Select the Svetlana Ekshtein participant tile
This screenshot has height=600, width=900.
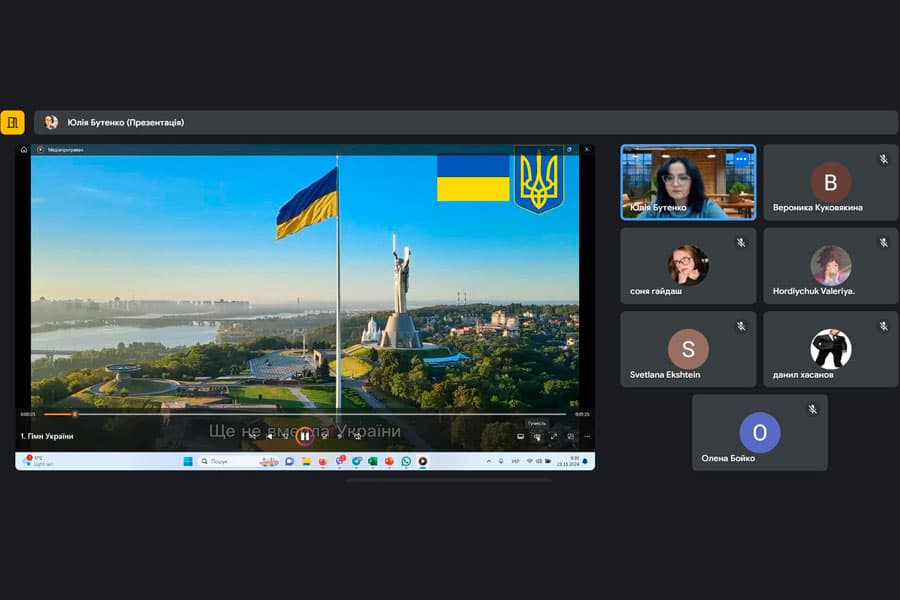tap(688, 349)
